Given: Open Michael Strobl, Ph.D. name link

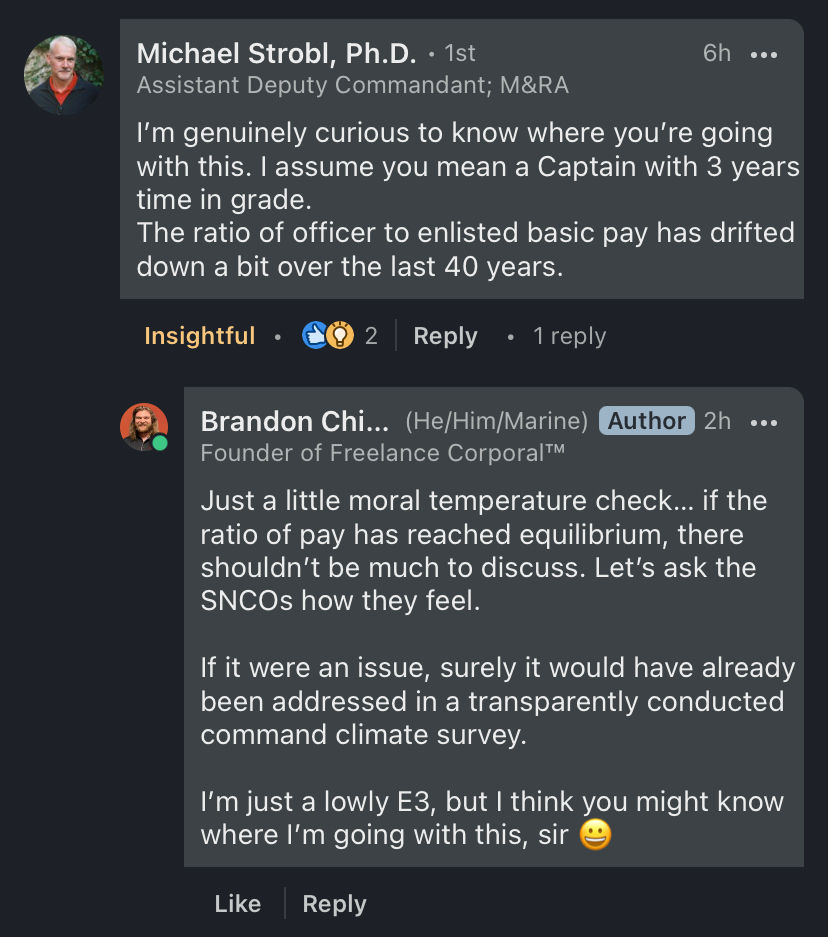Looking at the screenshot, I should tap(276, 53).
